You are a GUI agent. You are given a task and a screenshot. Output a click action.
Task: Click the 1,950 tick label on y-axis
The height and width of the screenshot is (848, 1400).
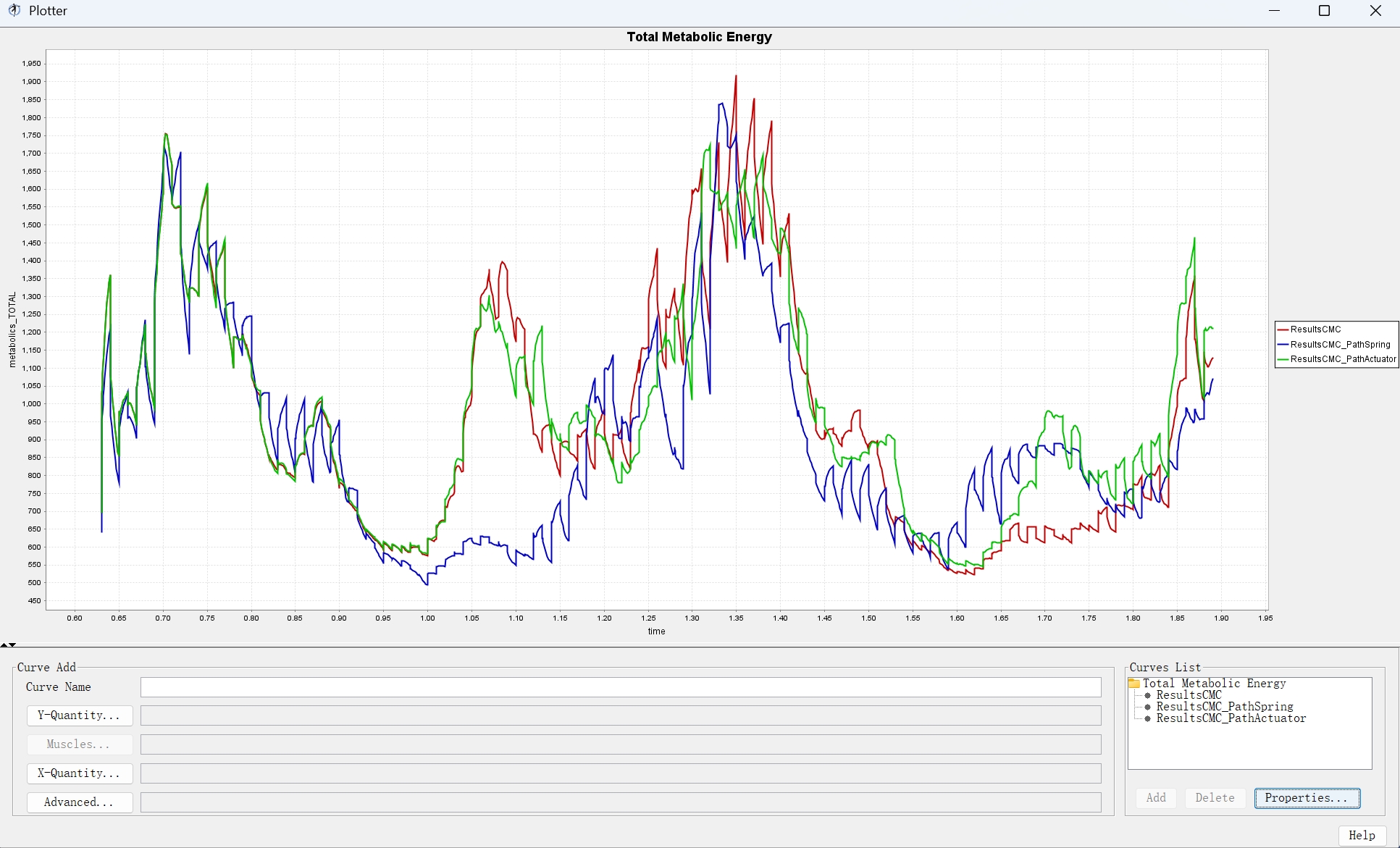tap(31, 64)
